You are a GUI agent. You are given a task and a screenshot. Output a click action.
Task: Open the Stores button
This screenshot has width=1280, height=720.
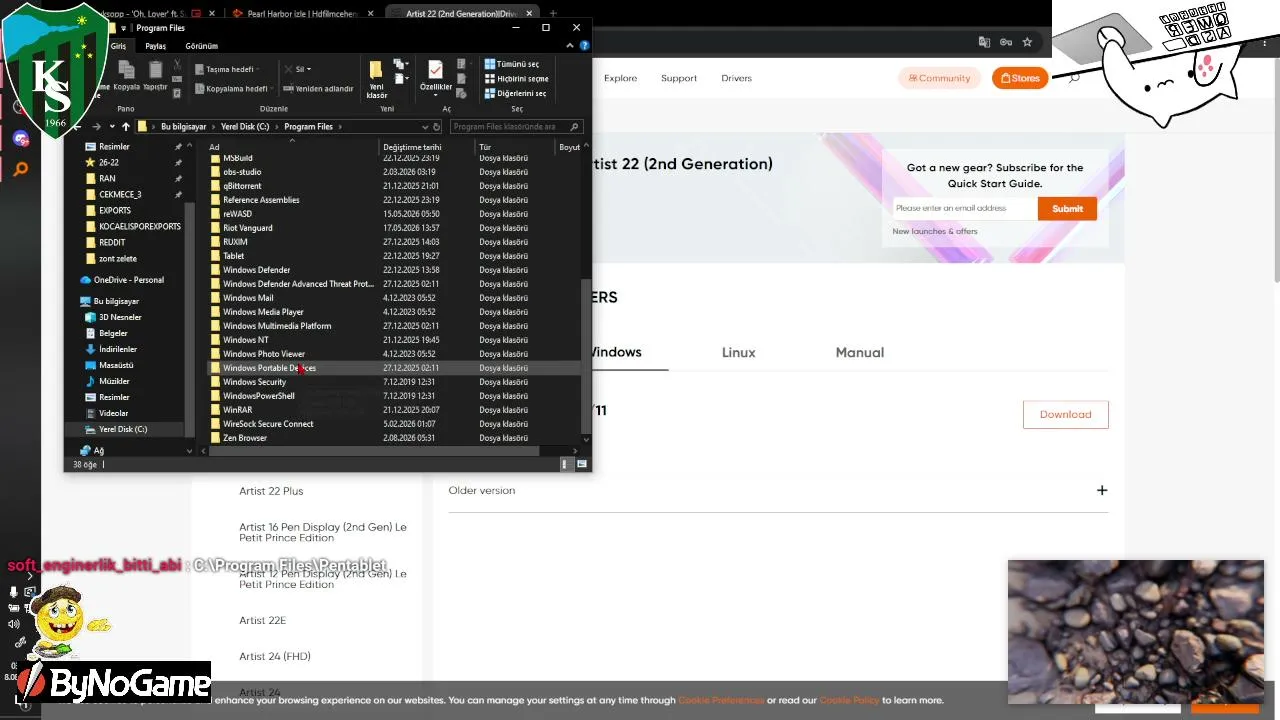click(x=1020, y=78)
